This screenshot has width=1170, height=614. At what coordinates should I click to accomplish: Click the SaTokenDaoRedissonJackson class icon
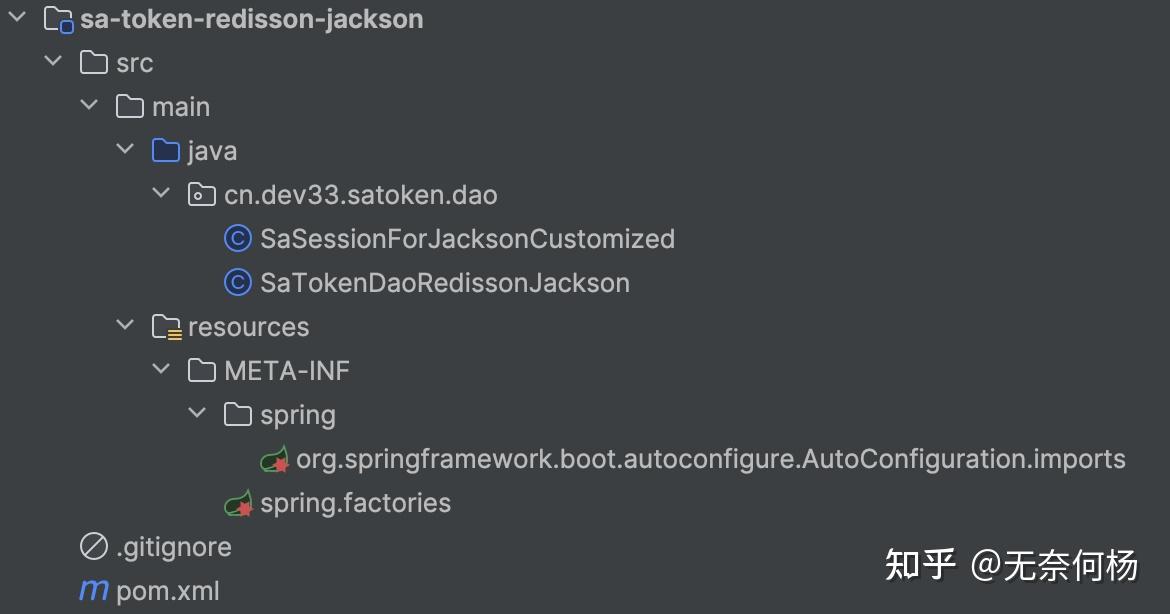[x=238, y=283]
